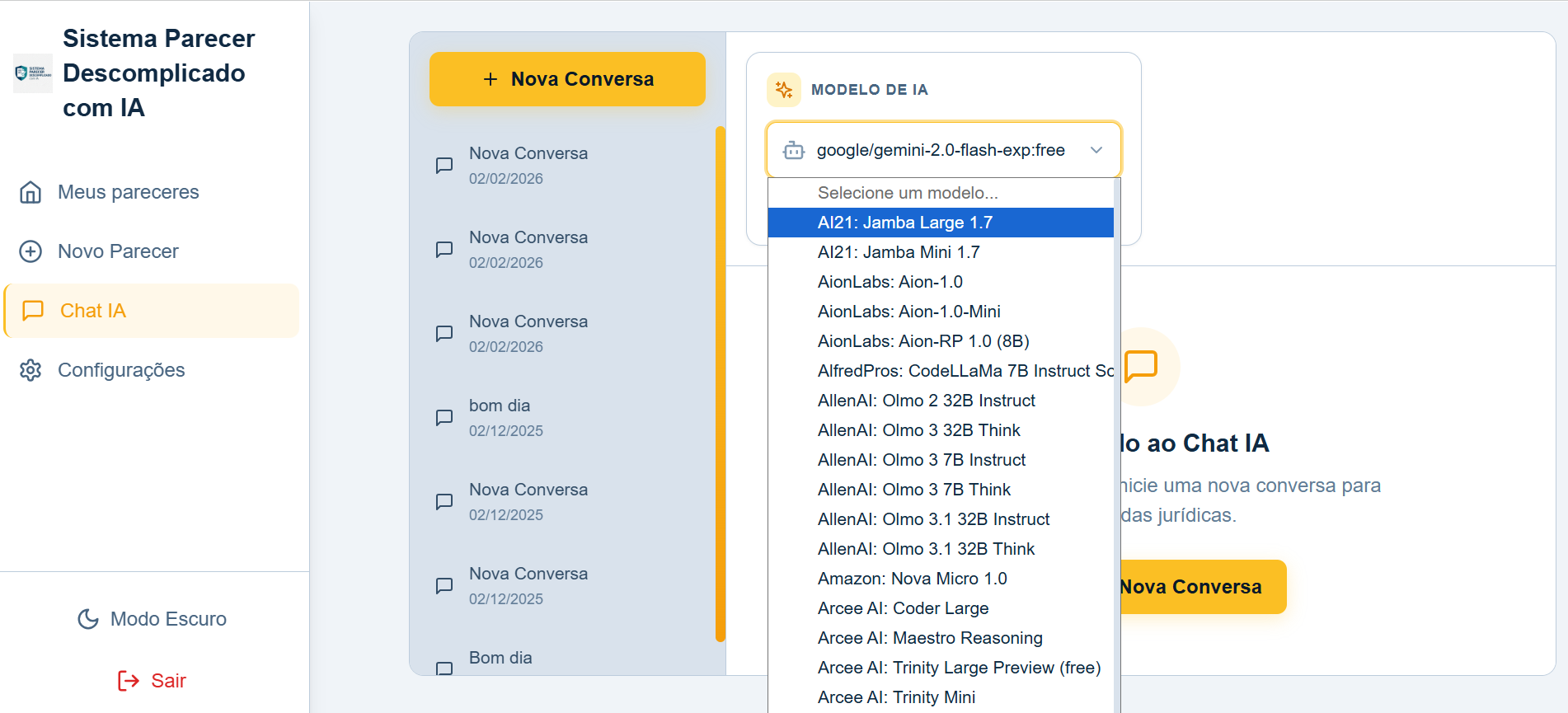
Task: Open the google/gemini-2.0-flash-exp:free model dropdown
Action: click(x=944, y=150)
